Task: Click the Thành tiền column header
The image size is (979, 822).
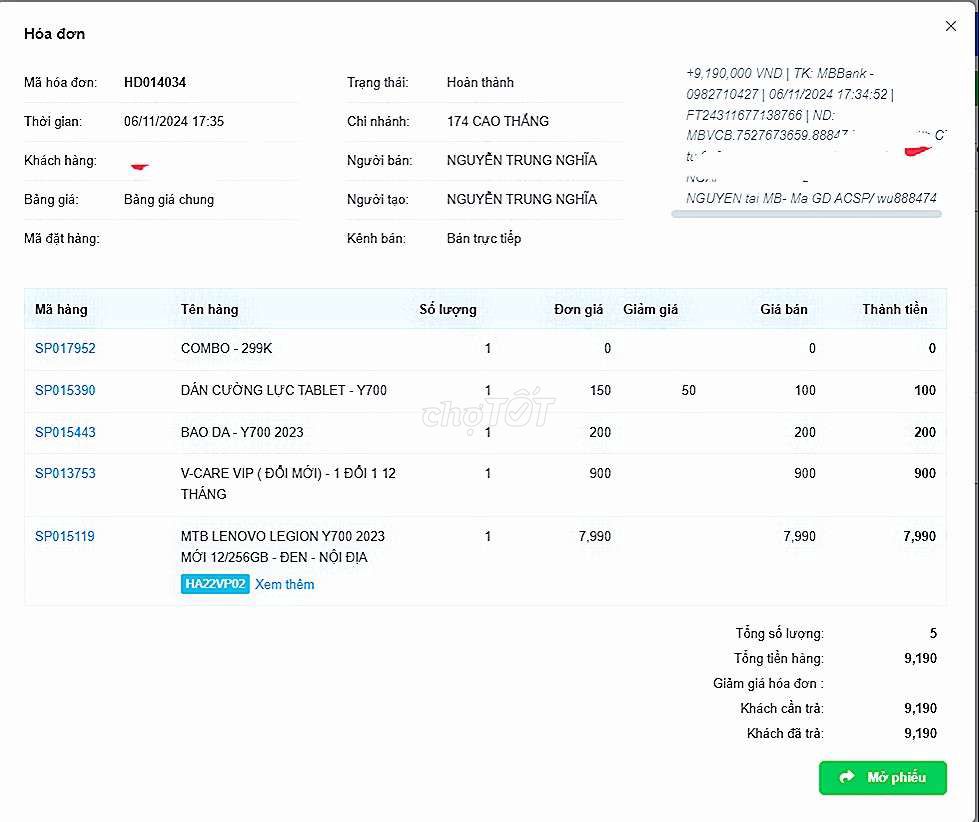Action: coord(895,309)
